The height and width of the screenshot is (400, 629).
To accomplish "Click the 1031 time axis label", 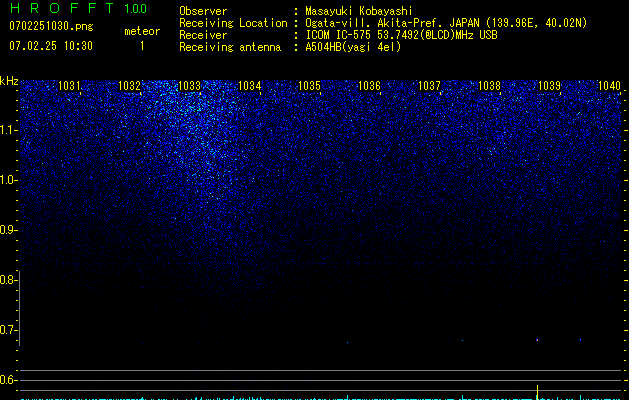I will pos(69,85).
